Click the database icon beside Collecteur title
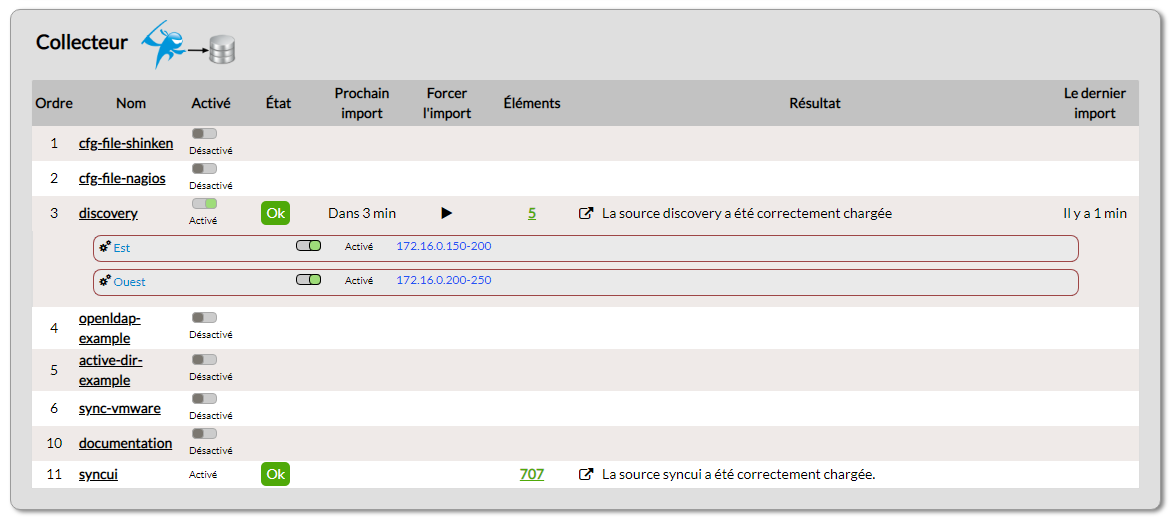Viewport: 1172px width, 518px height. [x=221, y=49]
